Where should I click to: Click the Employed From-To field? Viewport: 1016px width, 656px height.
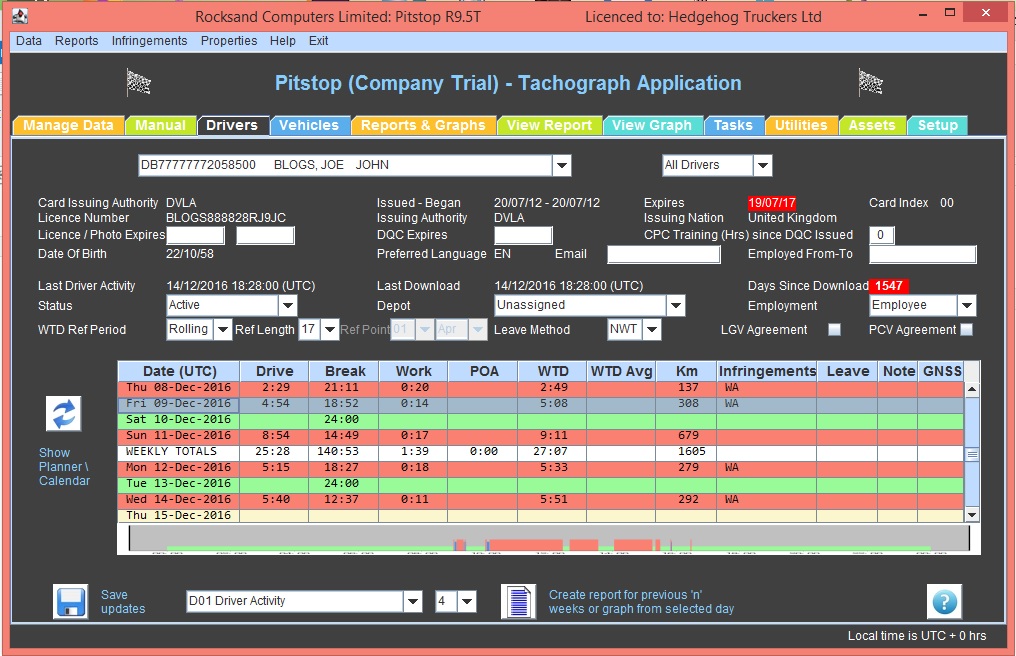[922, 255]
